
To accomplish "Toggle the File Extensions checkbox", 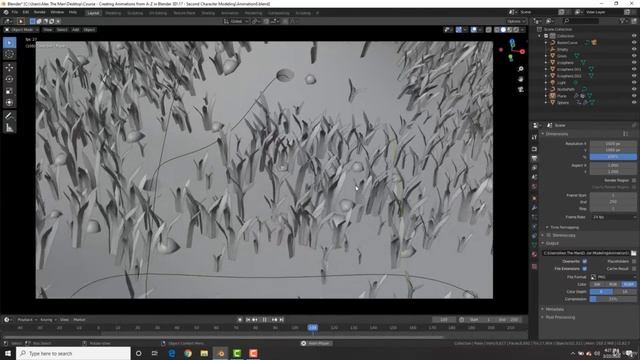I will (x=584, y=269).
